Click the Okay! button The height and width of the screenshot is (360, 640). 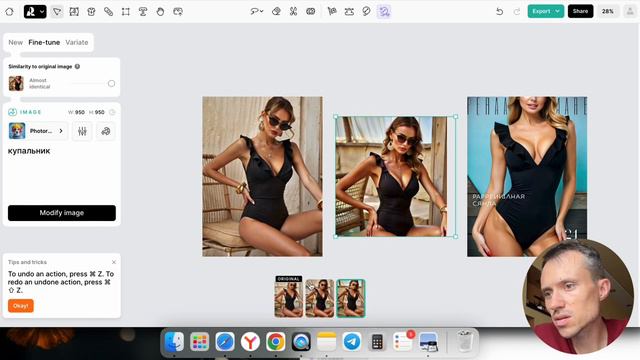tap(21, 306)
